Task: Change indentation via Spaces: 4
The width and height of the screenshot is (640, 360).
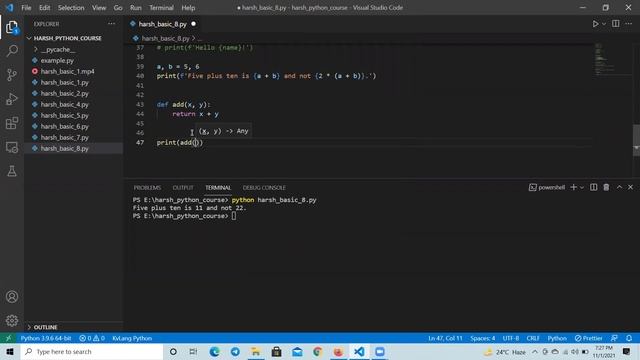Action: [482, 338]
